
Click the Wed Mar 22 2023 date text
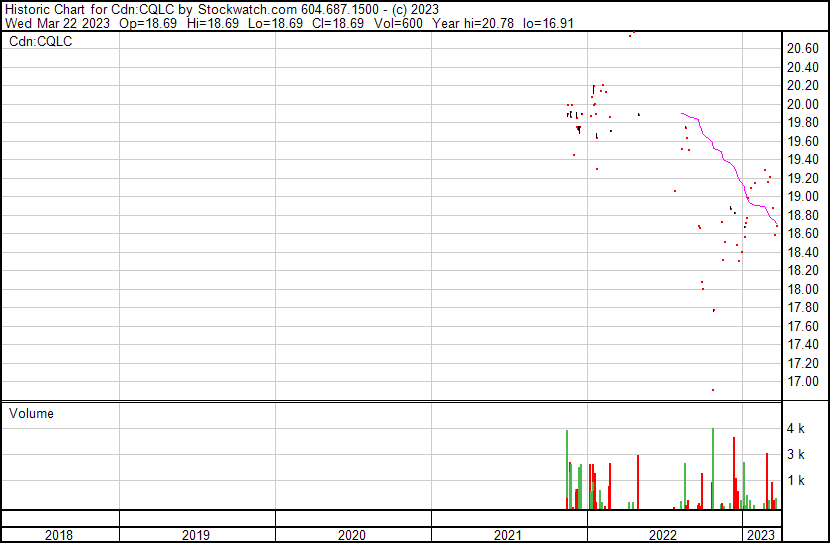pos(56,22)
